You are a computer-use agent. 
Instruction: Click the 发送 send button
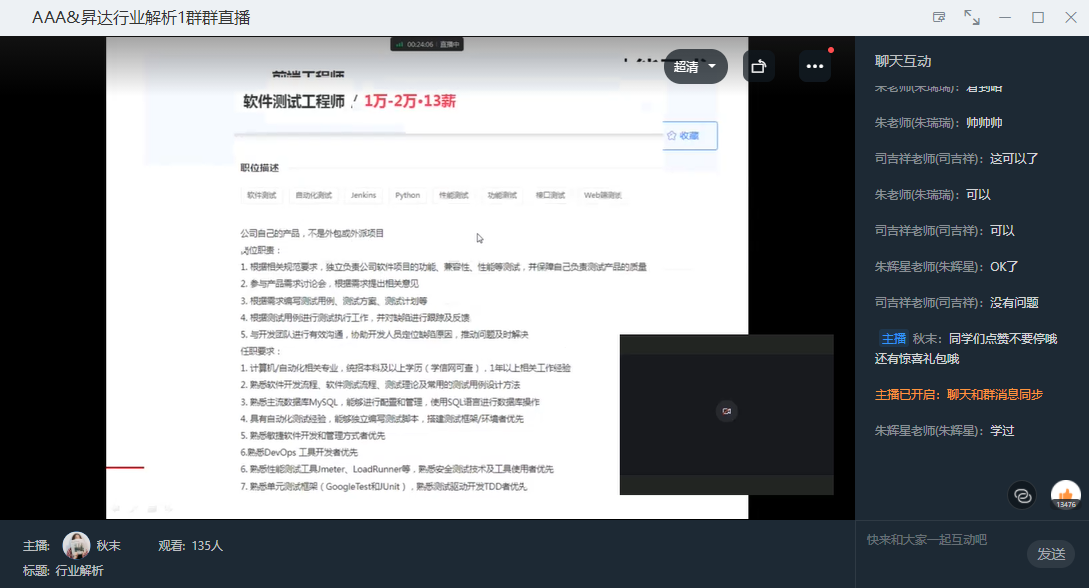pos(1050,554)
